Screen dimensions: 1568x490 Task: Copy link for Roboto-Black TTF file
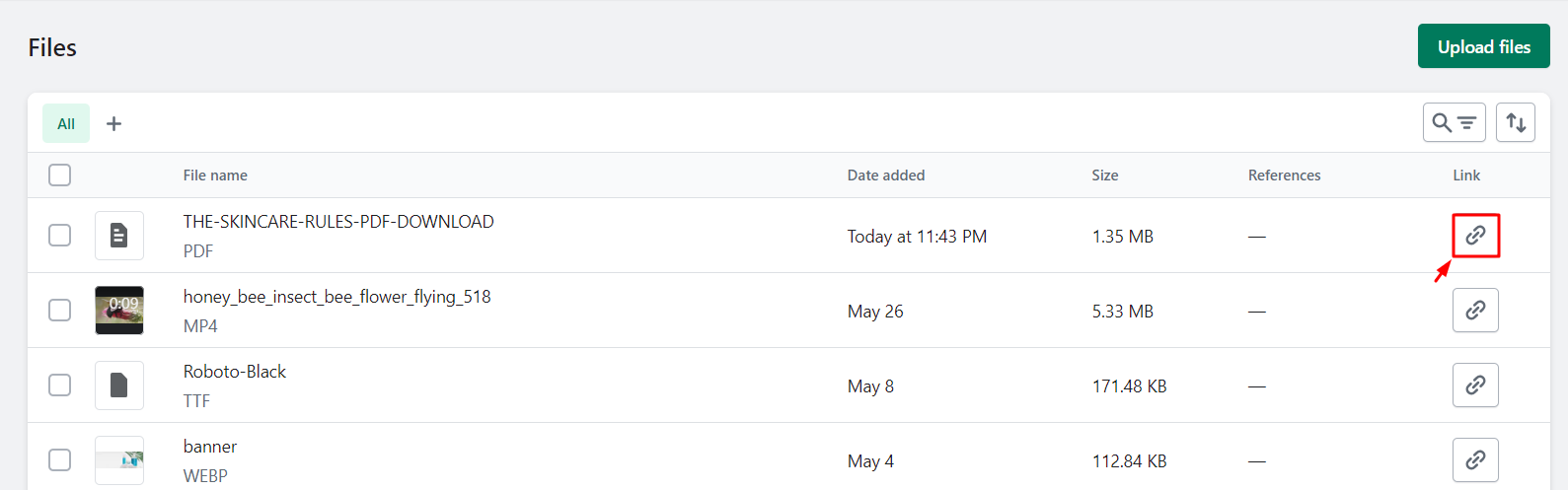click(1475, 385)
